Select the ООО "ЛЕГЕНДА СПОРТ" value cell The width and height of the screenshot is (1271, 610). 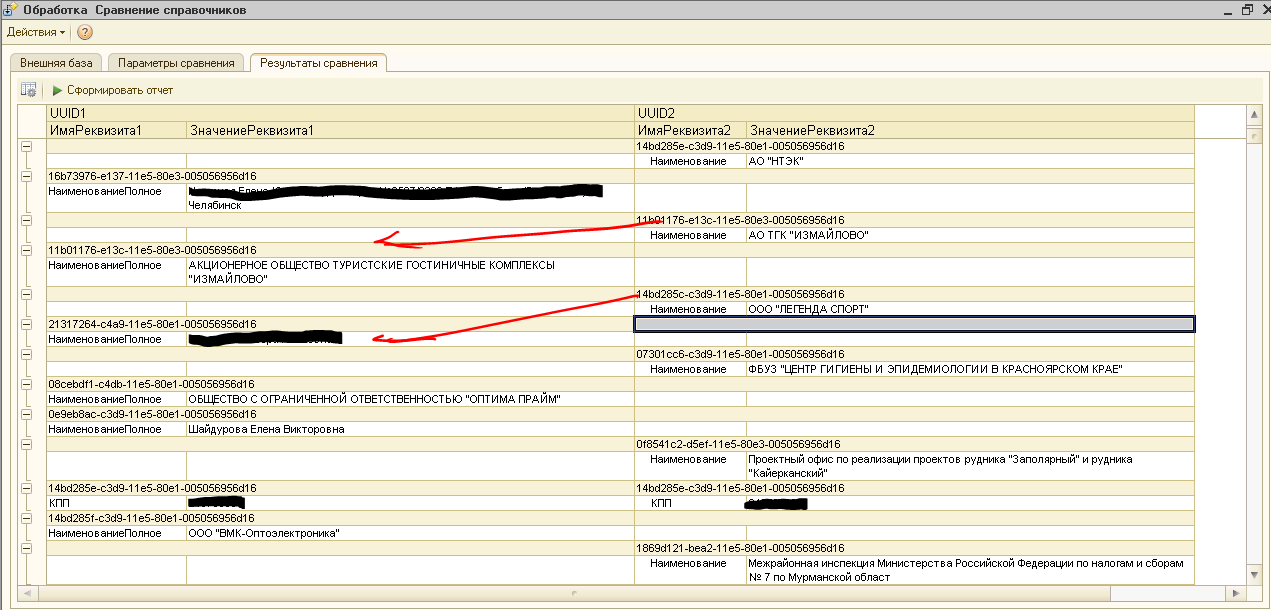point(970,309)
